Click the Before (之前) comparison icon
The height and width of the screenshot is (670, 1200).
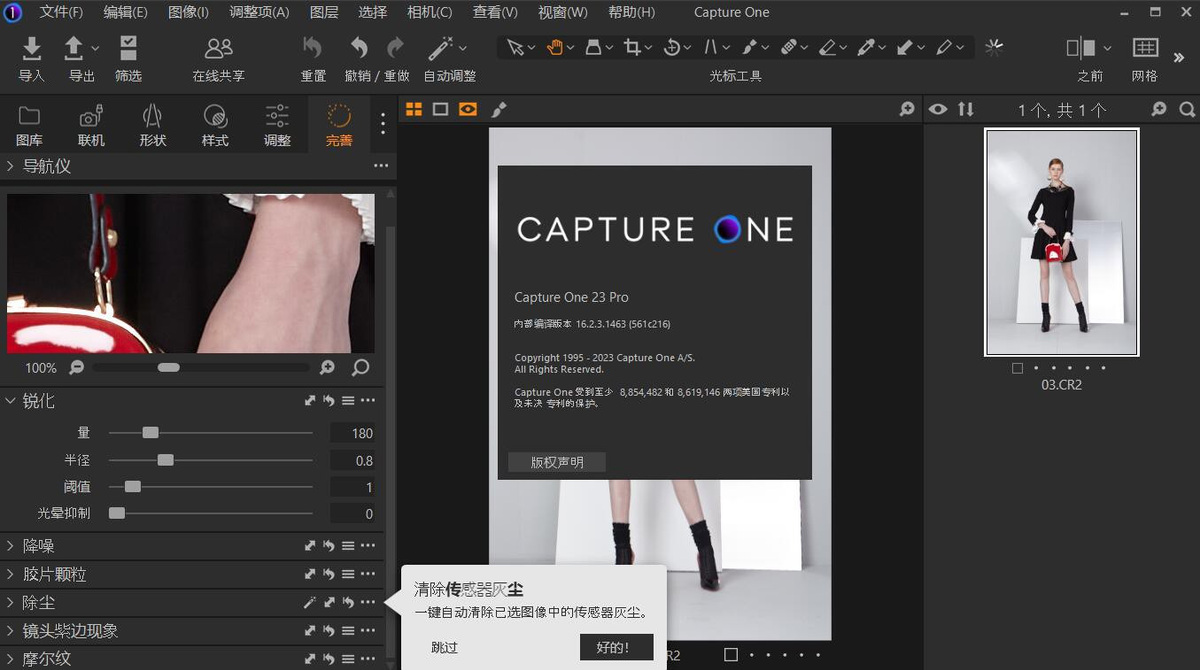(x=1081, y=47)
